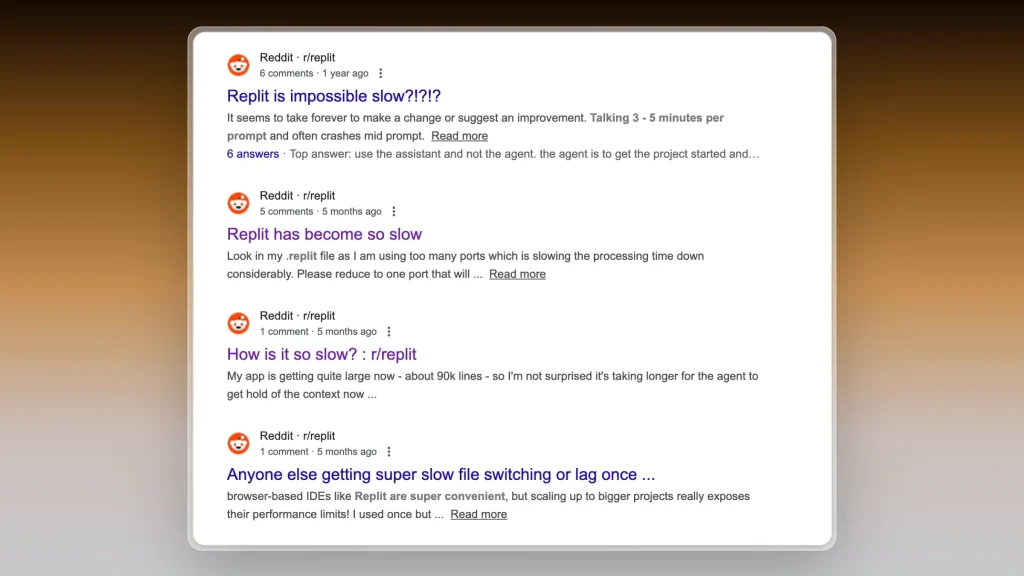The height and width of the screenshot is (576, 1024).
Task: Click 'Reddit · r/replit' source above '5 comments'
Action: click(x=297, y=196)
